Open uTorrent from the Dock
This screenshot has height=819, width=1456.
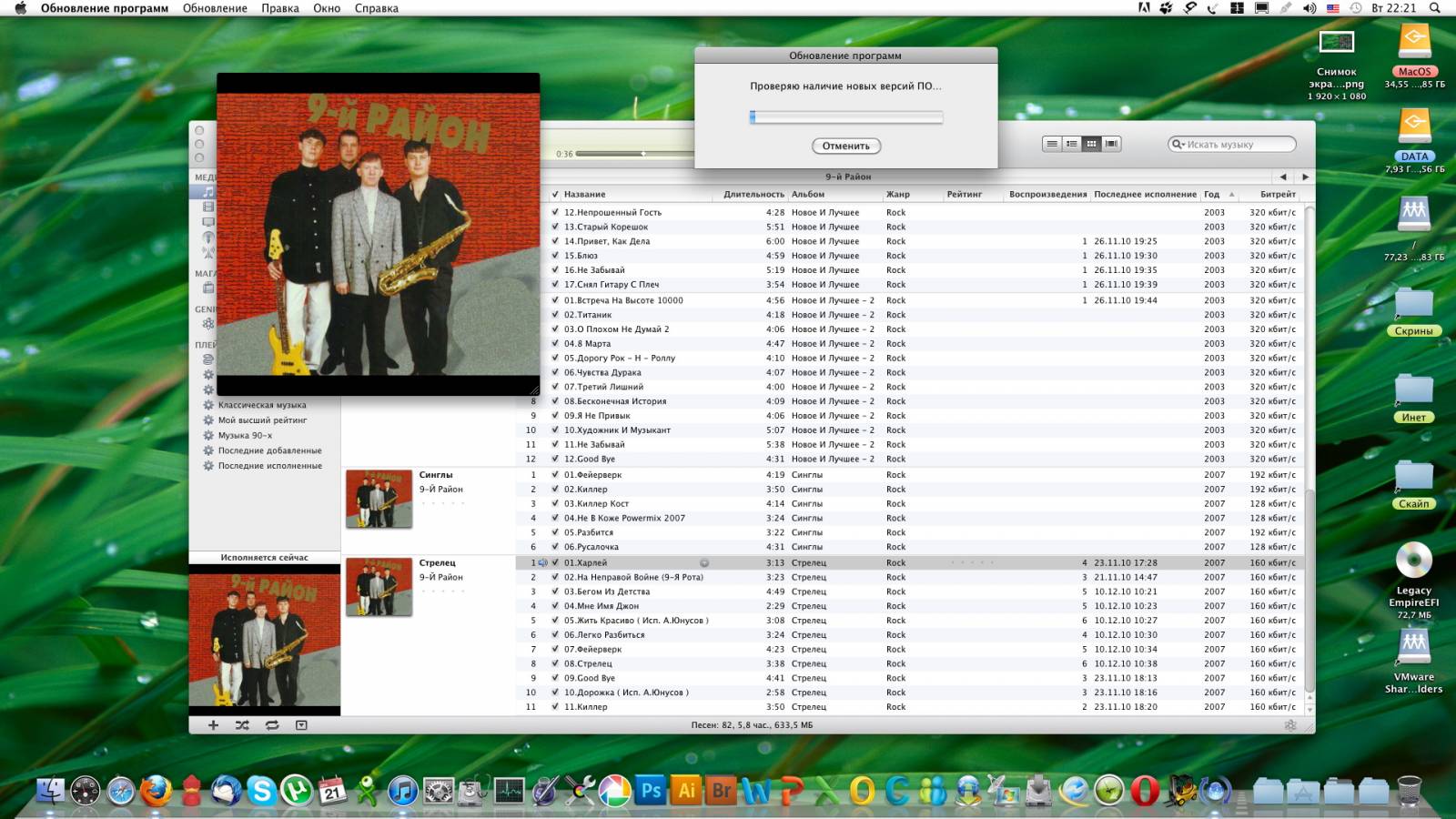click(x=297, y=791)
